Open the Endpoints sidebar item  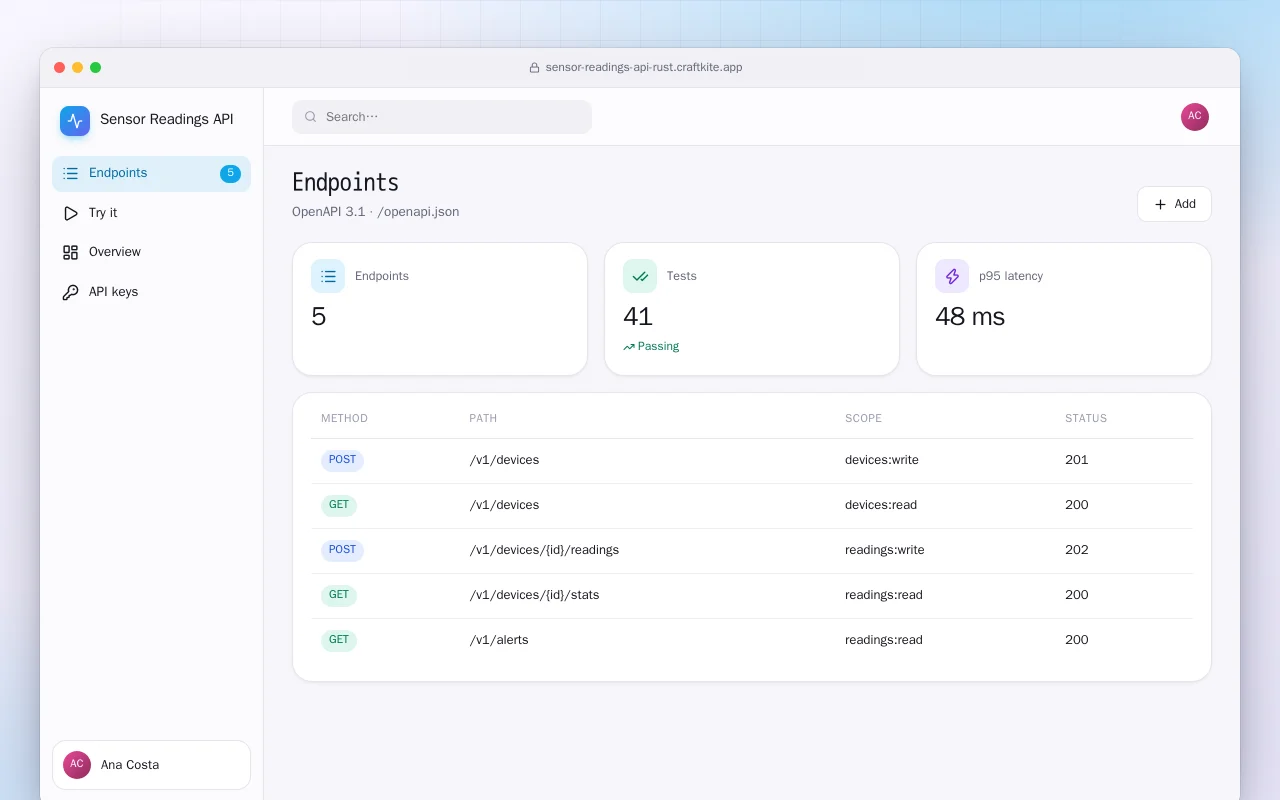point(151,173)
